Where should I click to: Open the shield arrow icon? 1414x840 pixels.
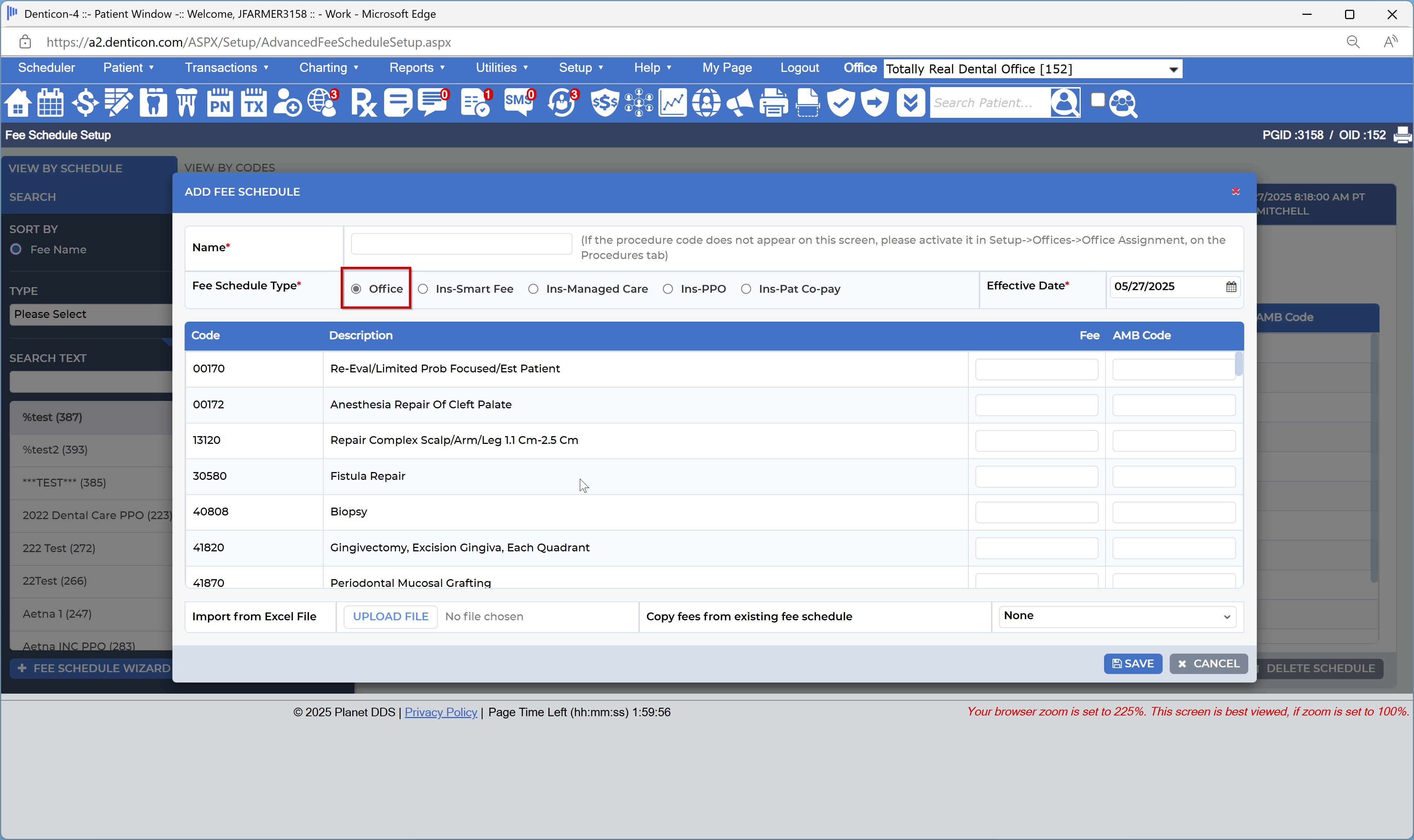pyautogui.click(x=875, y=103)
